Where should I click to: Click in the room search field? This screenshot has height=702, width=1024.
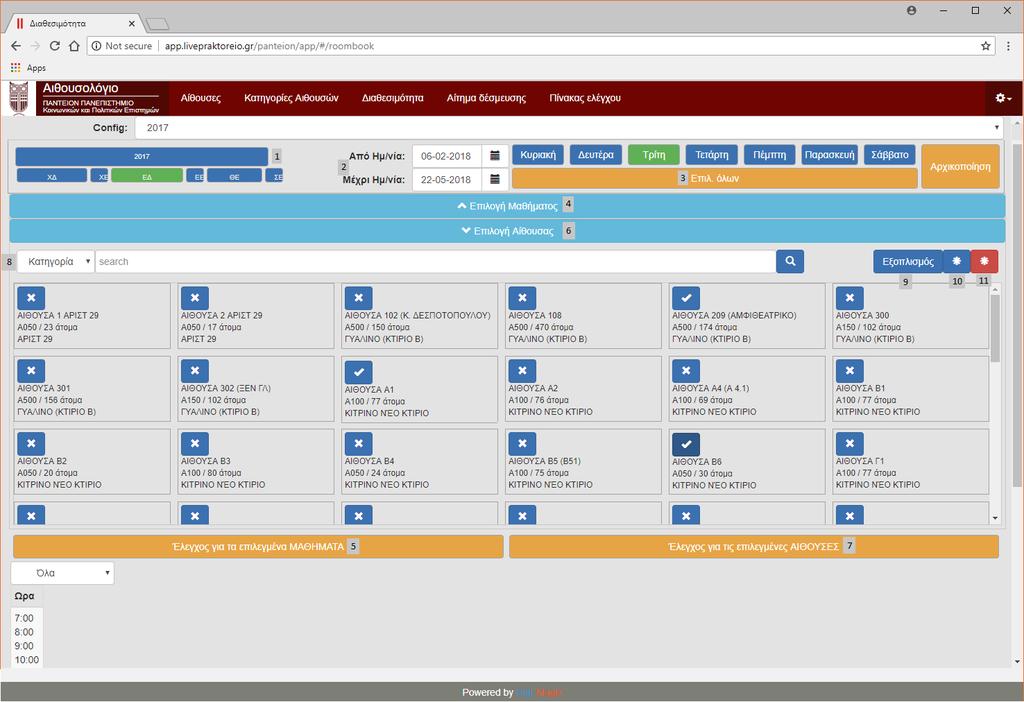[x=436, y=261]
